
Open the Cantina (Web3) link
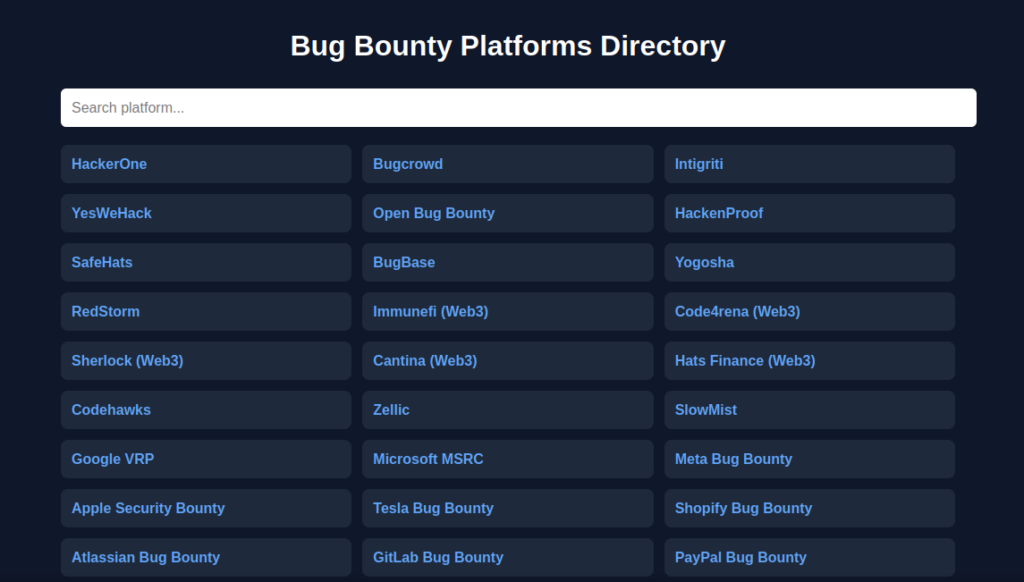(x=425, y=360)
